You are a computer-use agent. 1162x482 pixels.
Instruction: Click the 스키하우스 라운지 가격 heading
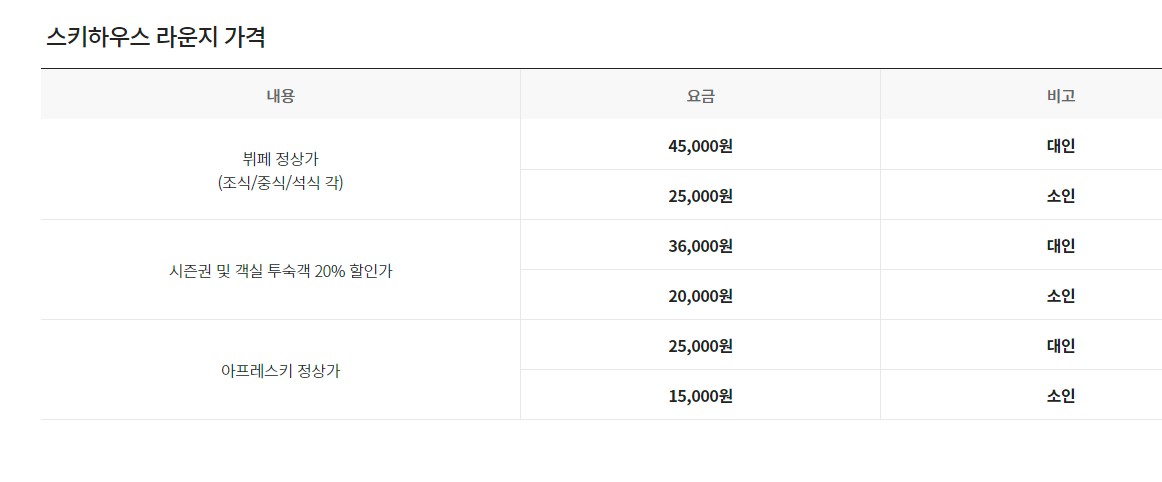tap(155, 38)
